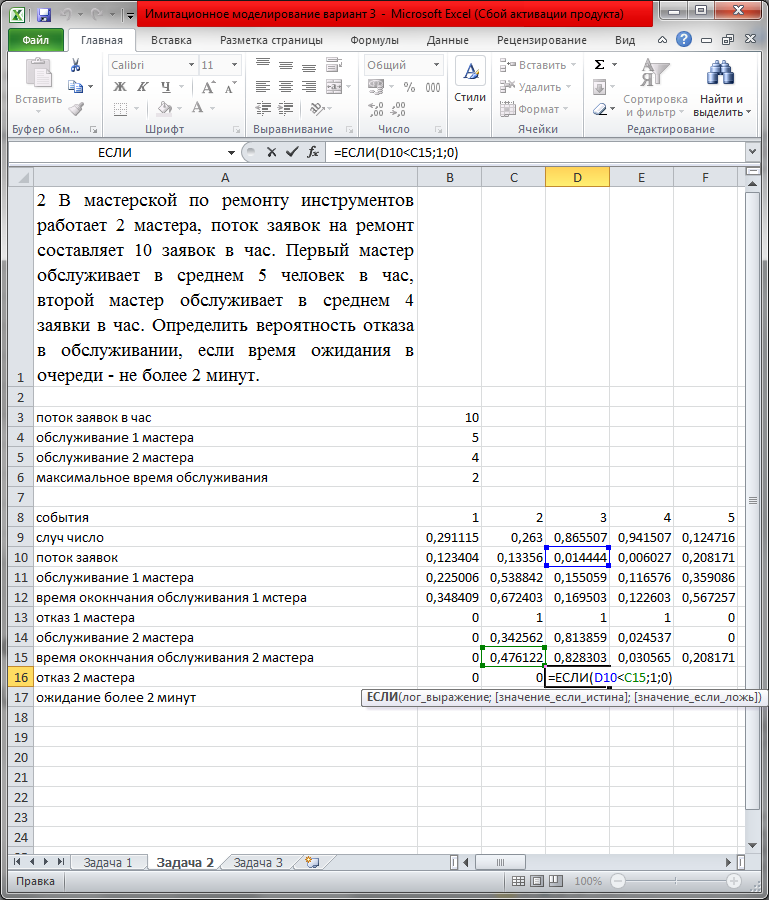The height and width of the screenshot is (900, 769).
Task: Apply Comma Style (000) format
Action: point(433,87)
